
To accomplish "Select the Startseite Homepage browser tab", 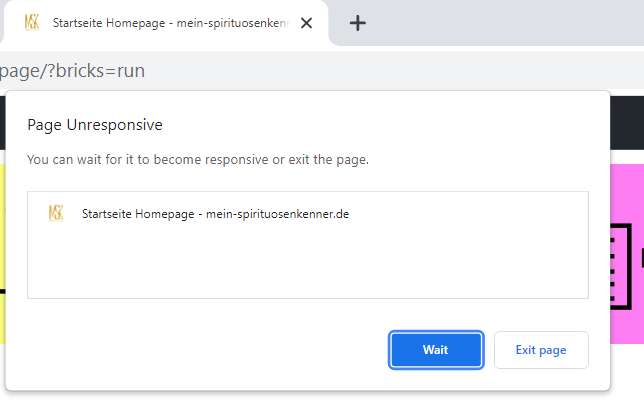I will tap(164, 23).
